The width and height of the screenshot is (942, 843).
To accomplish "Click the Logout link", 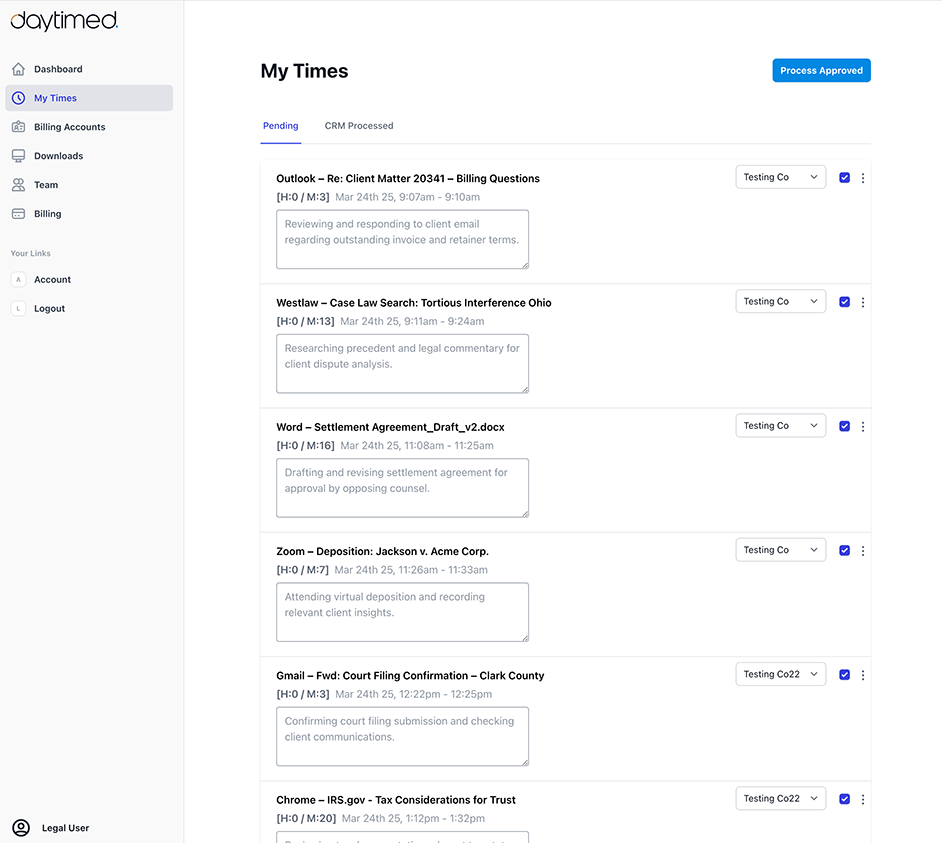I will 49,308.
